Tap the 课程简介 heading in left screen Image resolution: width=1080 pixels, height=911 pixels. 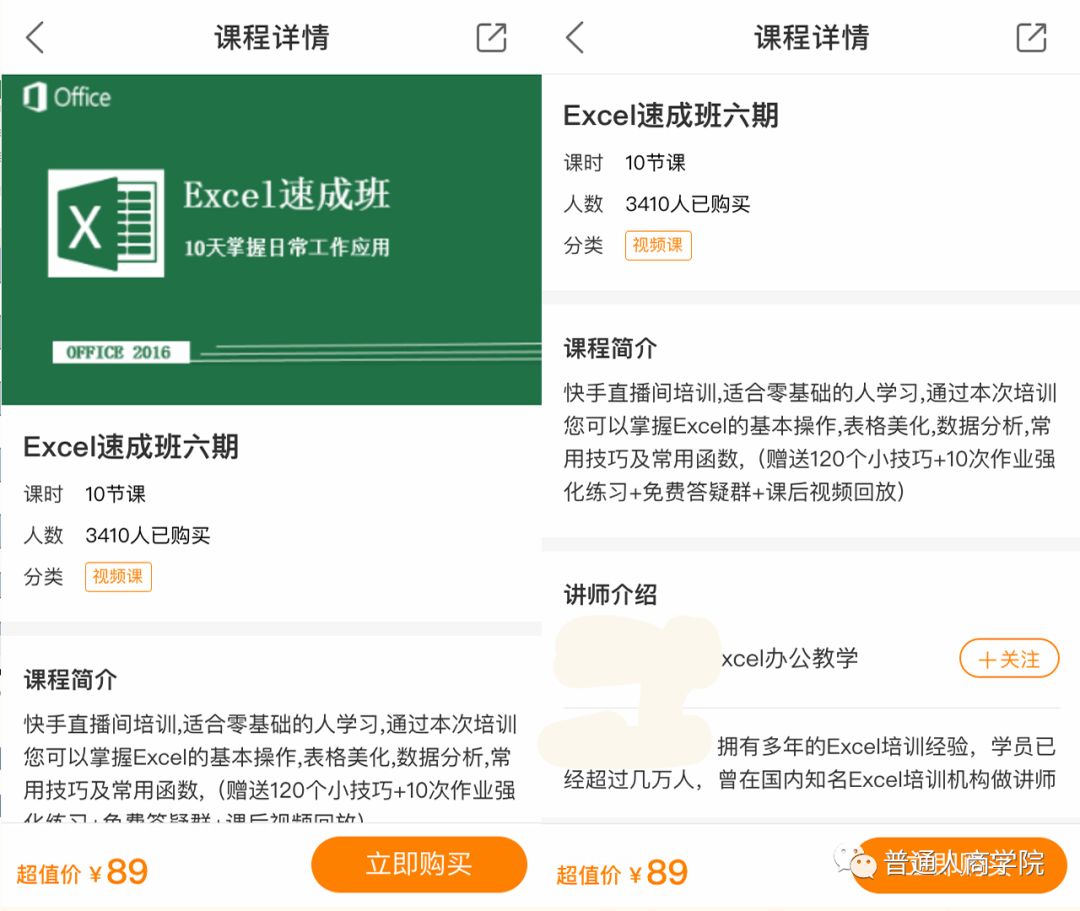[70, 680]
